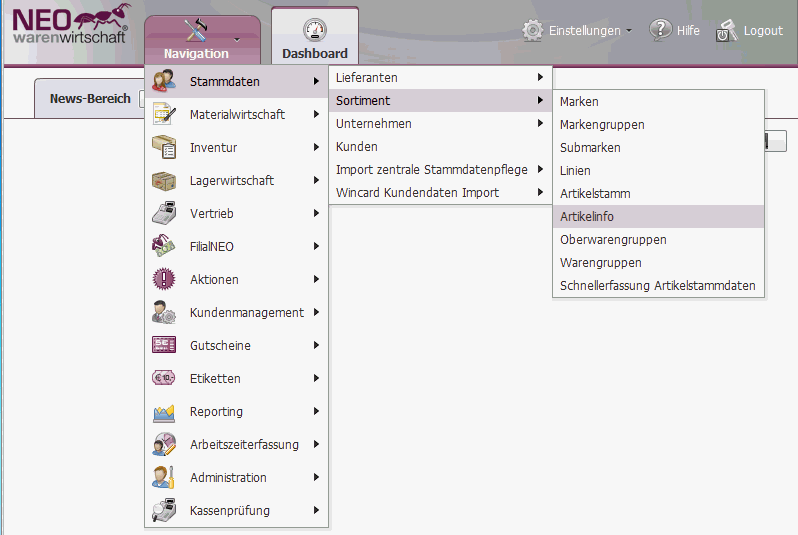The height and width of the screenshot is (535, 798).
Task: Open the Einstellungen dropdown arrow
Action: 629,31
